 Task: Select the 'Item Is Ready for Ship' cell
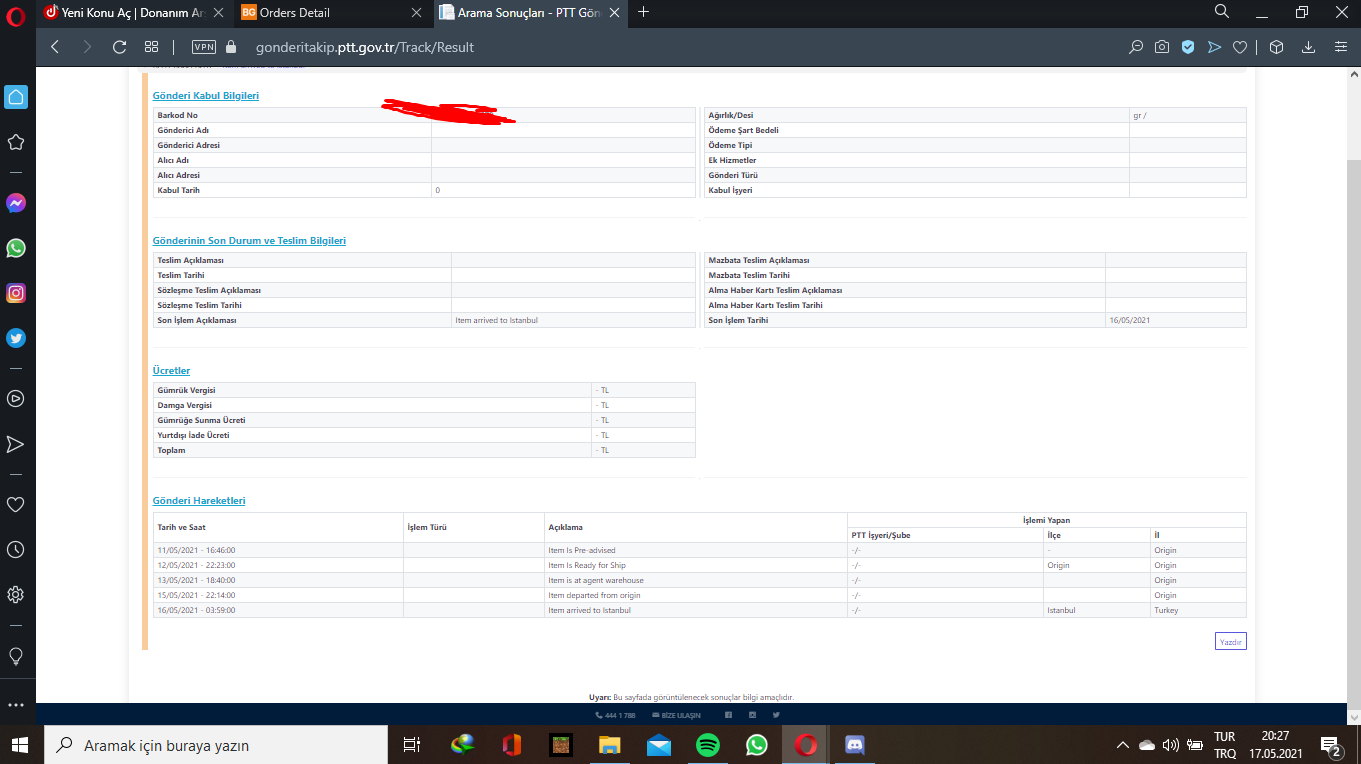(x=695, y=565)
